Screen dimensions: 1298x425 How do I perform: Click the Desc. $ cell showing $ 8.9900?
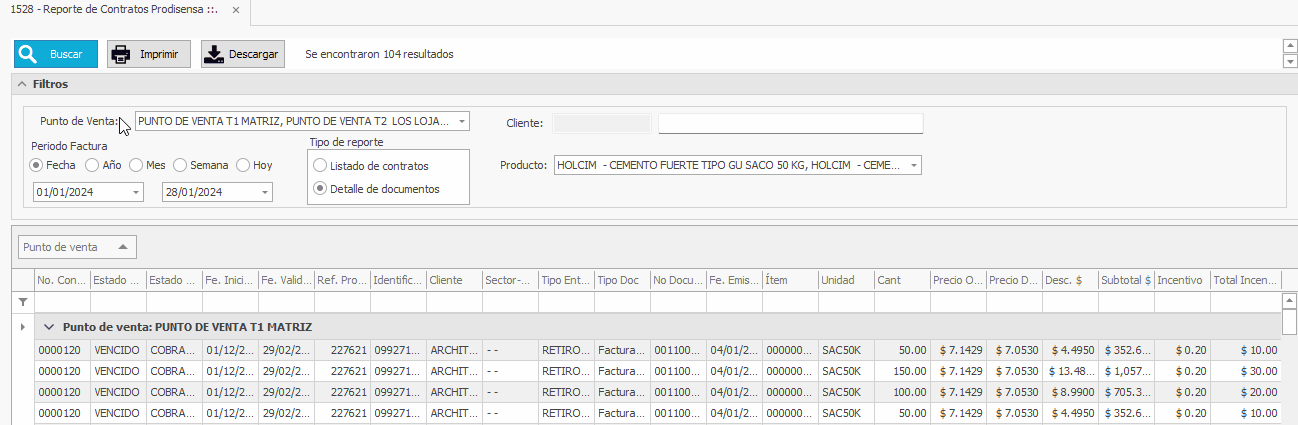tap(1070, 391)
